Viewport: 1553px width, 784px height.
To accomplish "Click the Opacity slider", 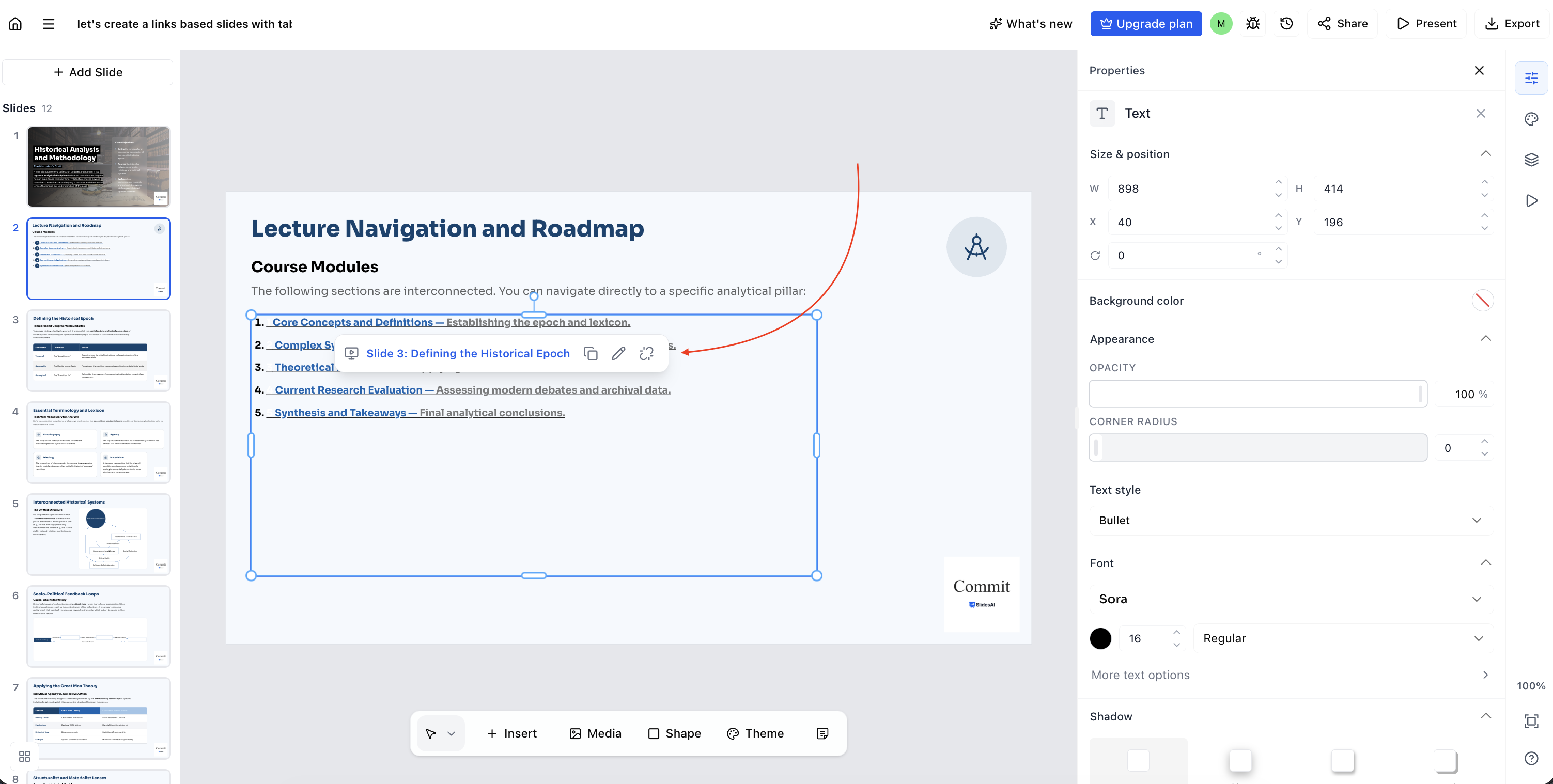I will tap(1258, 394).
